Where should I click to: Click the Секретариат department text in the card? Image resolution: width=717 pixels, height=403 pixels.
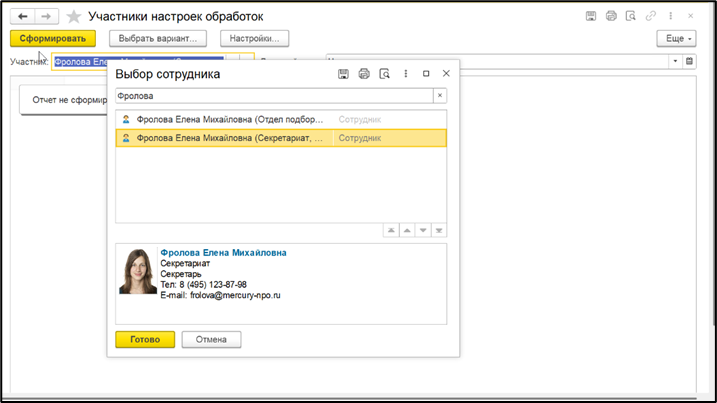click(185, 263)
